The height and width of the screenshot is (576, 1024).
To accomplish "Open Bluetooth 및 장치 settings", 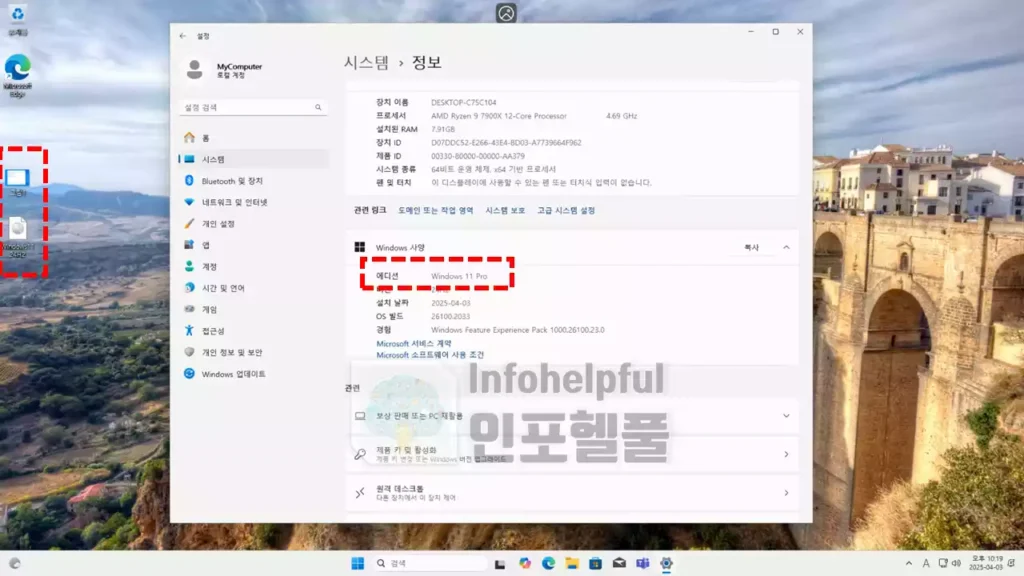I will 253,181.
